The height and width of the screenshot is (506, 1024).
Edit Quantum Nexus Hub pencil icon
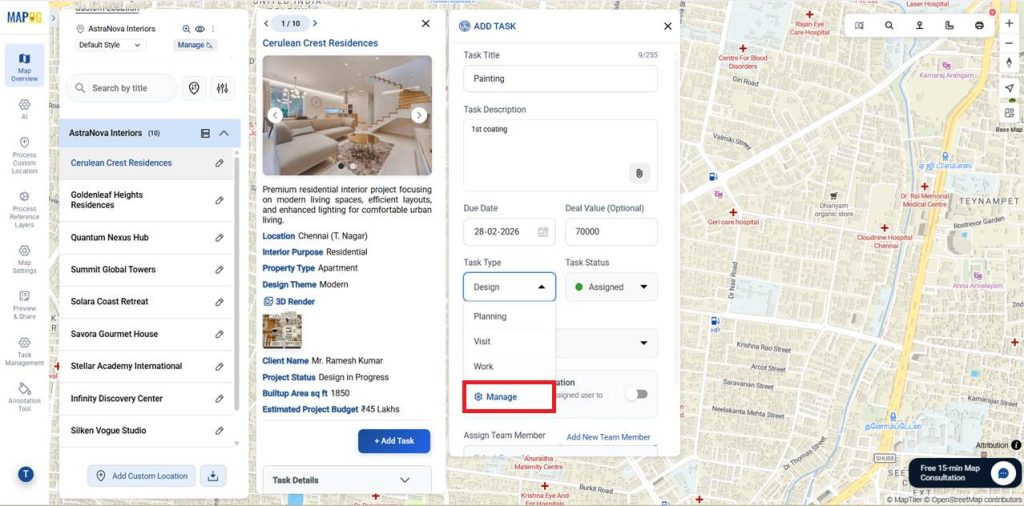point(219,238)
